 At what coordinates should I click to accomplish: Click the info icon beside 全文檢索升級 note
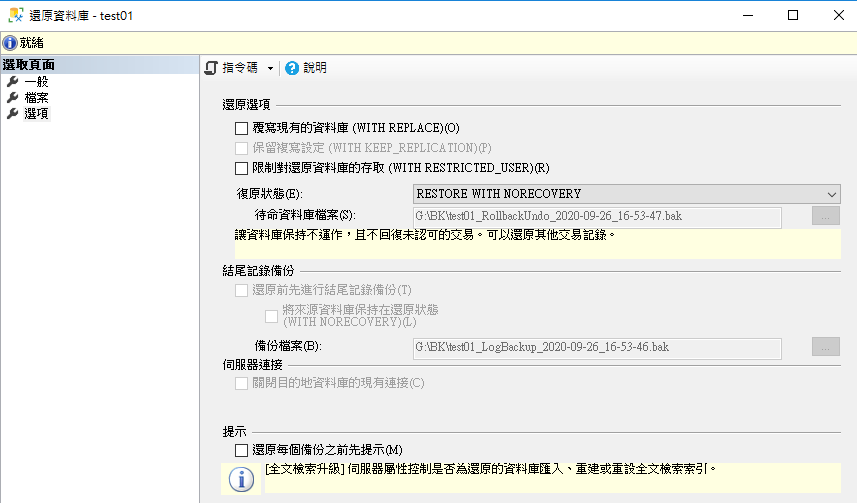pyautogui.click(x=241, y=479)
